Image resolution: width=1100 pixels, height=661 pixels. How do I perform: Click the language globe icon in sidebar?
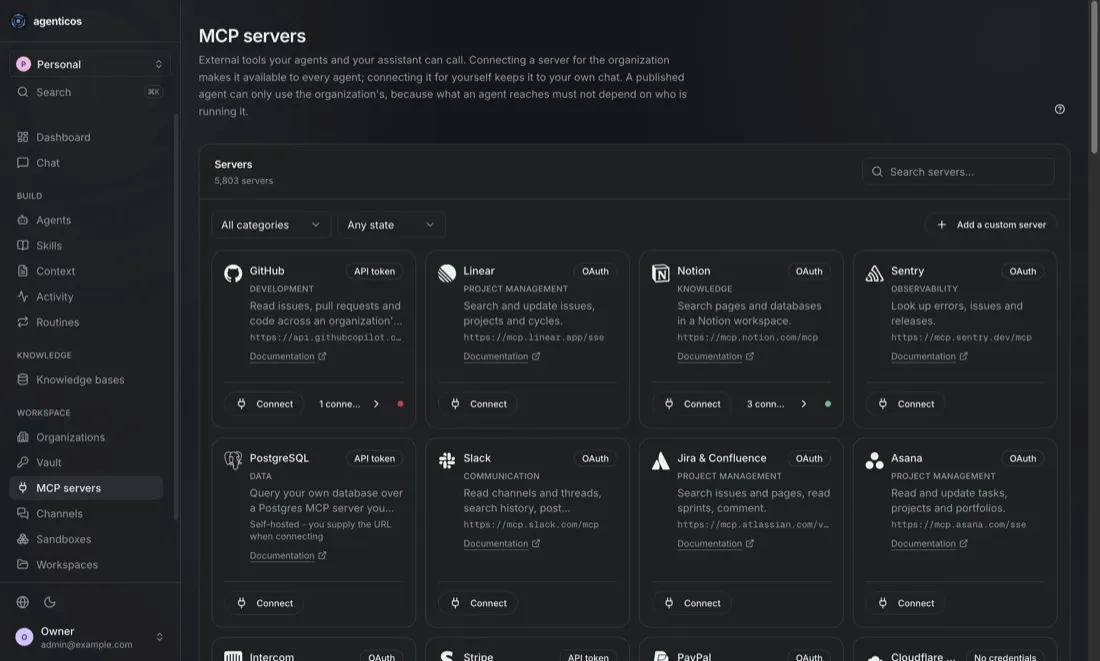22,601
